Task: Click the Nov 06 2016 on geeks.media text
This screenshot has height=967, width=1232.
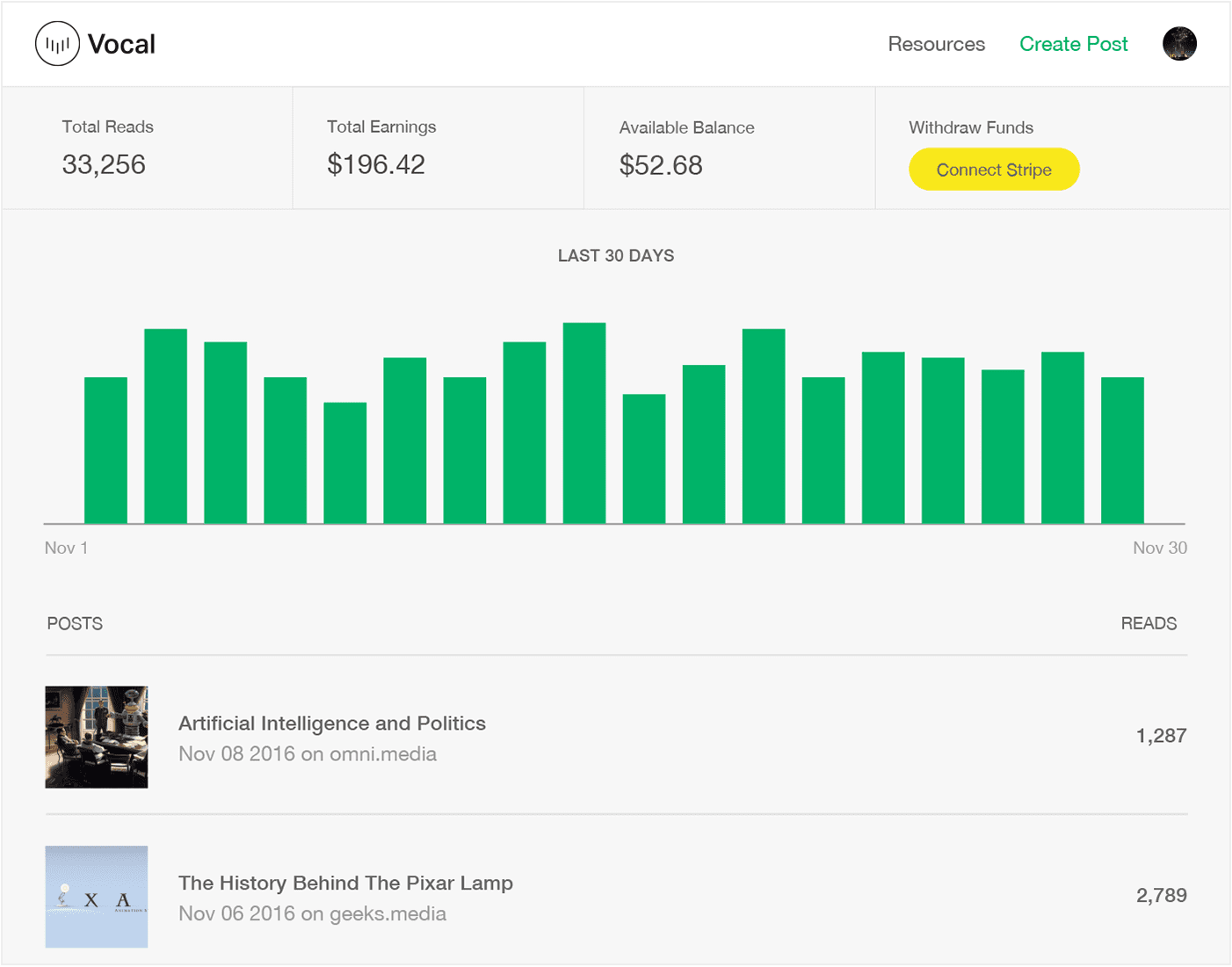Action: pos(312,914)
